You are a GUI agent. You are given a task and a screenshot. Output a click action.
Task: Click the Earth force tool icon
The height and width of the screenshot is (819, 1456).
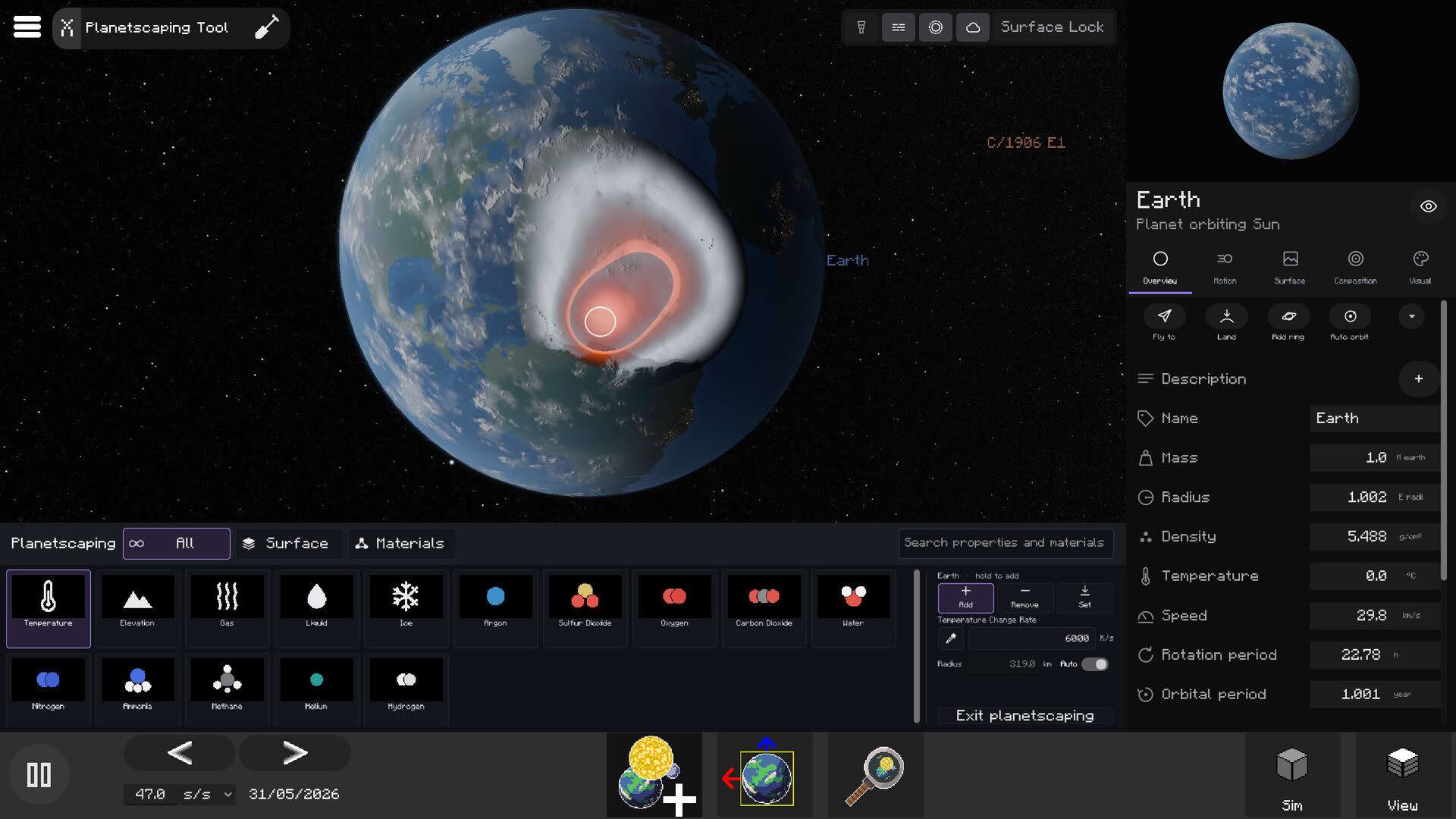[x=764, y=775]
